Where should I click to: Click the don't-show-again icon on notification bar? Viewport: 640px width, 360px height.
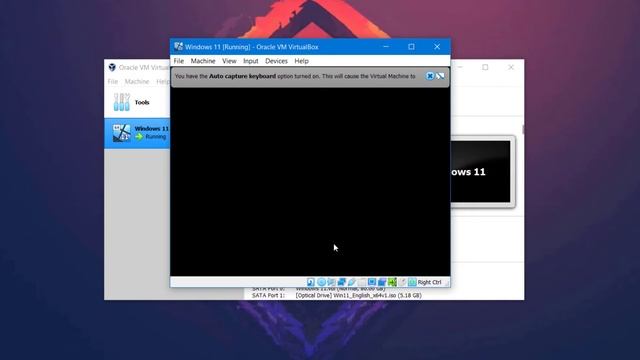click(440, 76)
